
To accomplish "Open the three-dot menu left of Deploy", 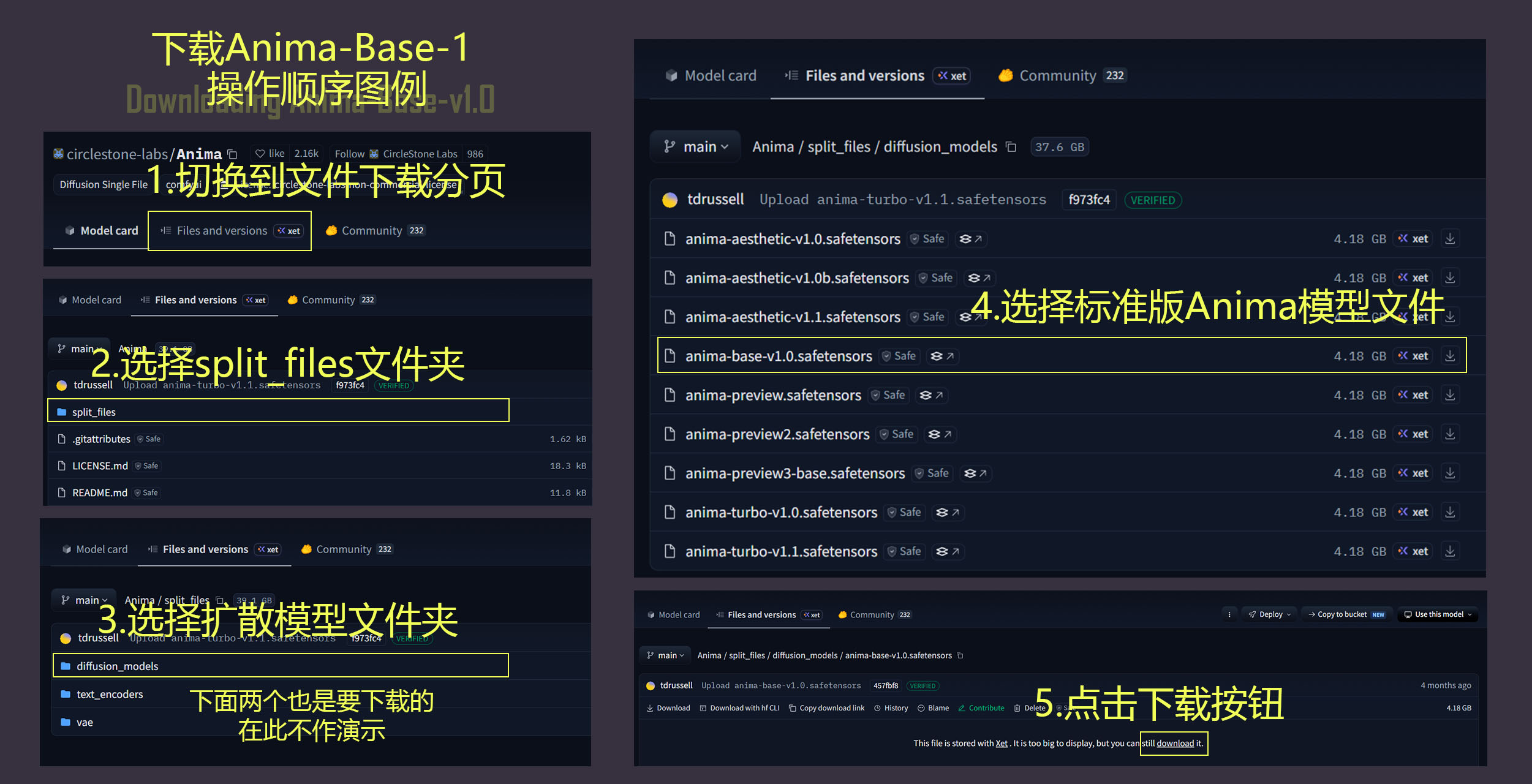I will (1229, 614).
